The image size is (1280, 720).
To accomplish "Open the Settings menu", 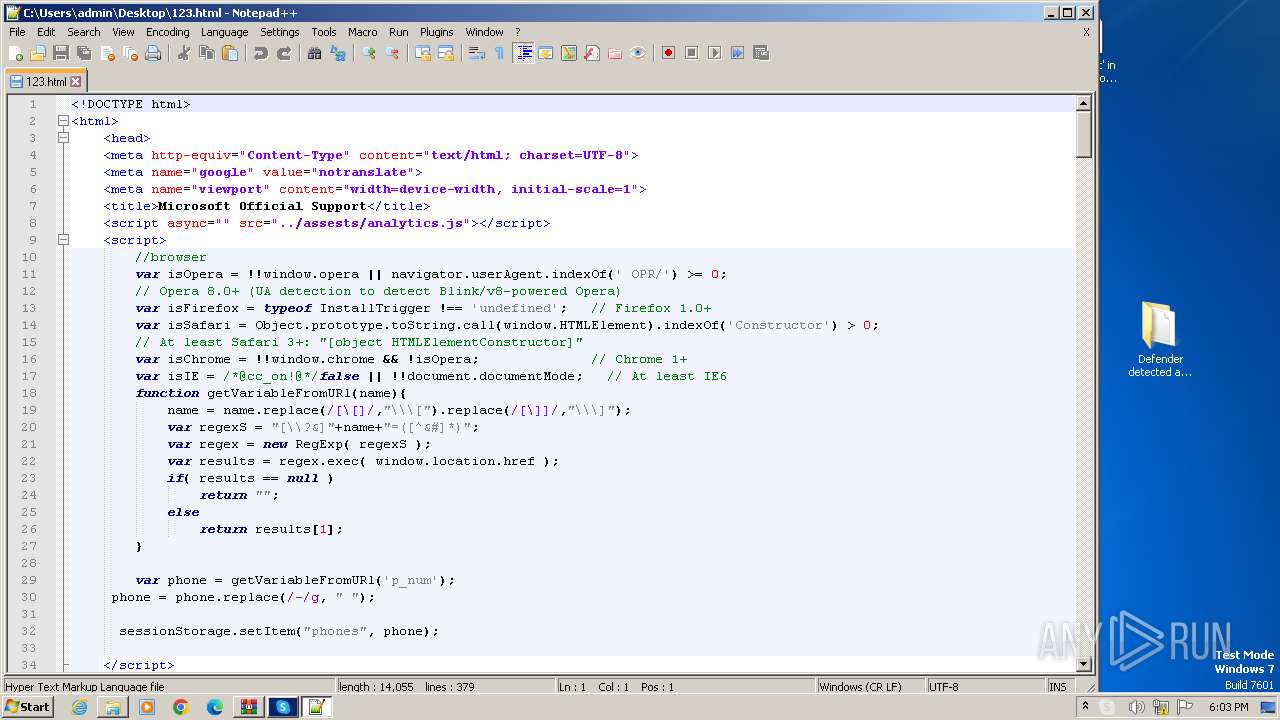I will pyautogui.click(x=280, y=32).
